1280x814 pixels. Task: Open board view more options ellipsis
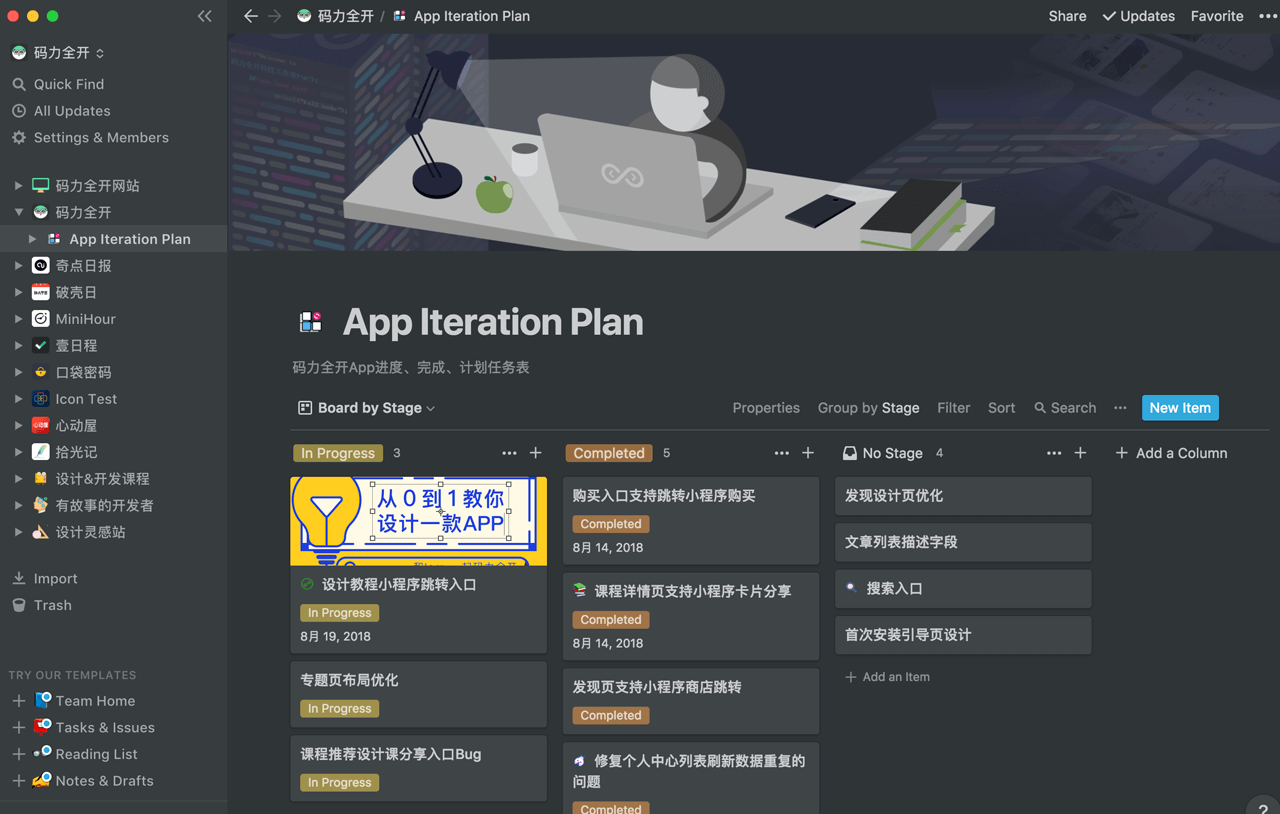(x=1120, y=408)
